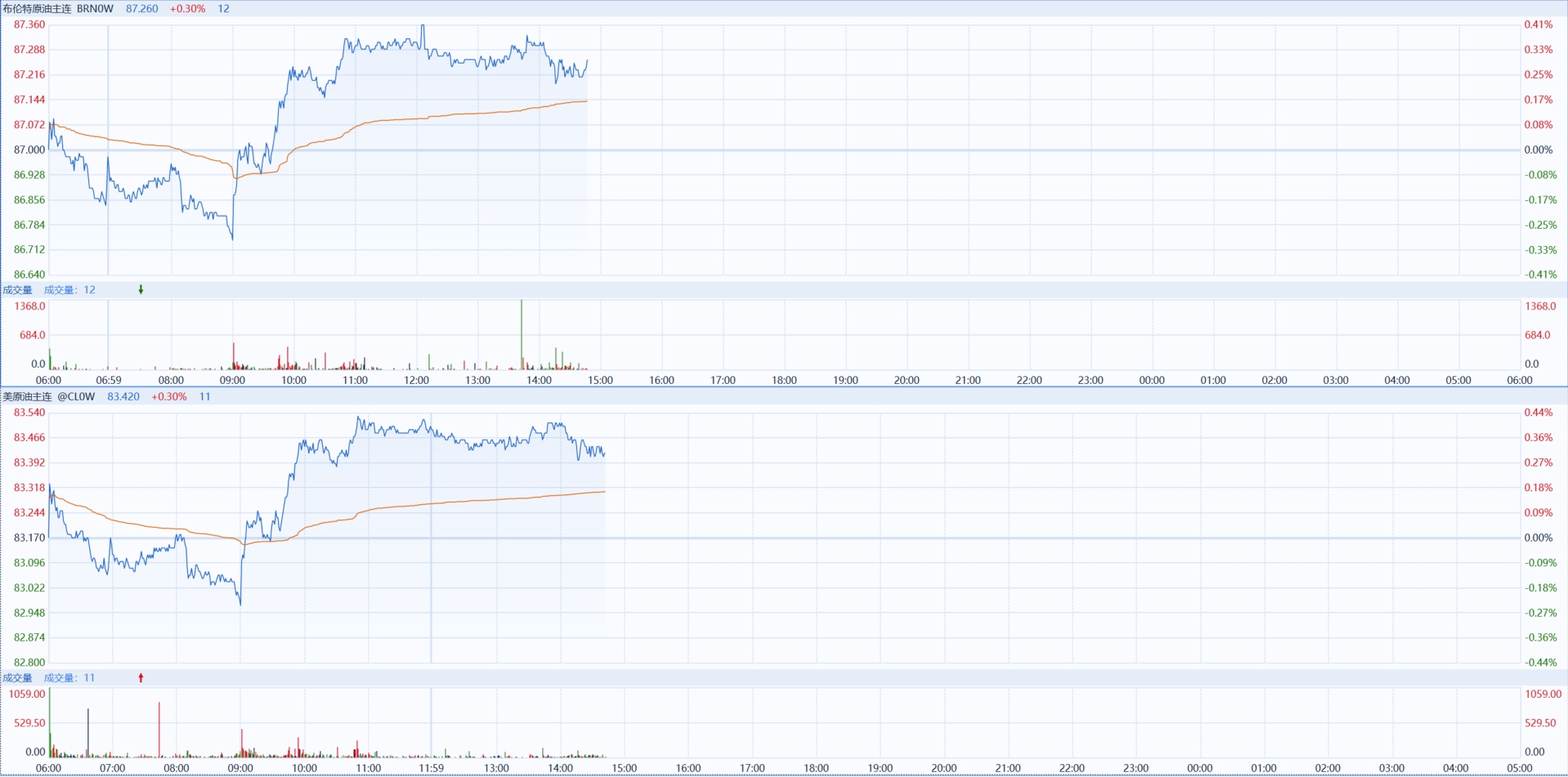This screenshot has height=777, width=1568.
Task: Click 15:00 on the WTI chart time axis
Action: 625,769
